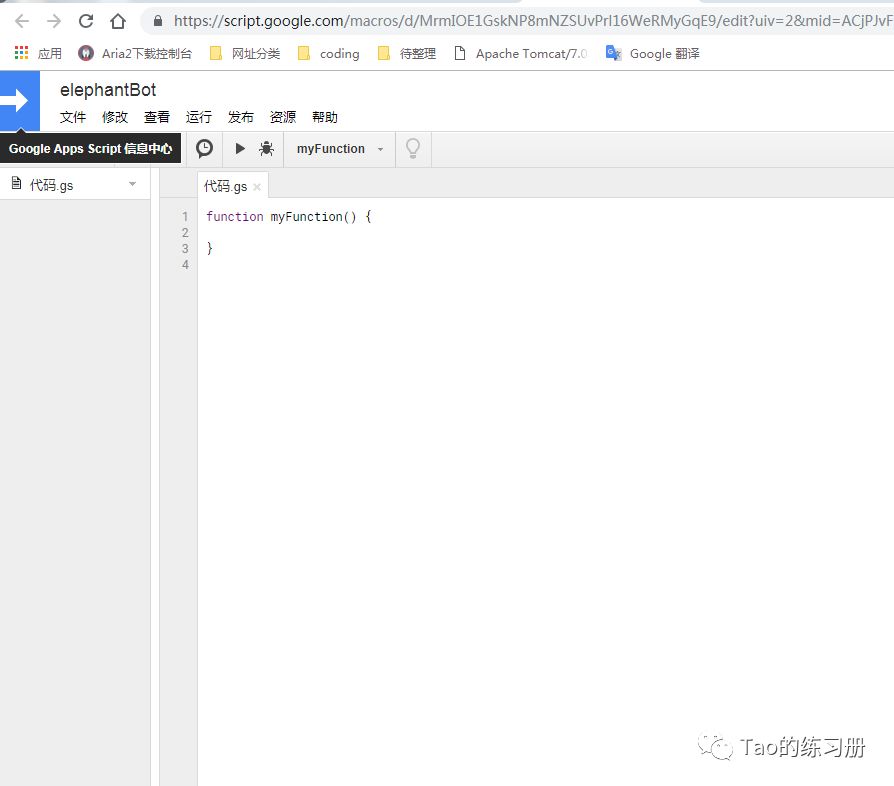Close the 代码.gs editor tab
Screen dimensions: 894x786
(257, 187)
